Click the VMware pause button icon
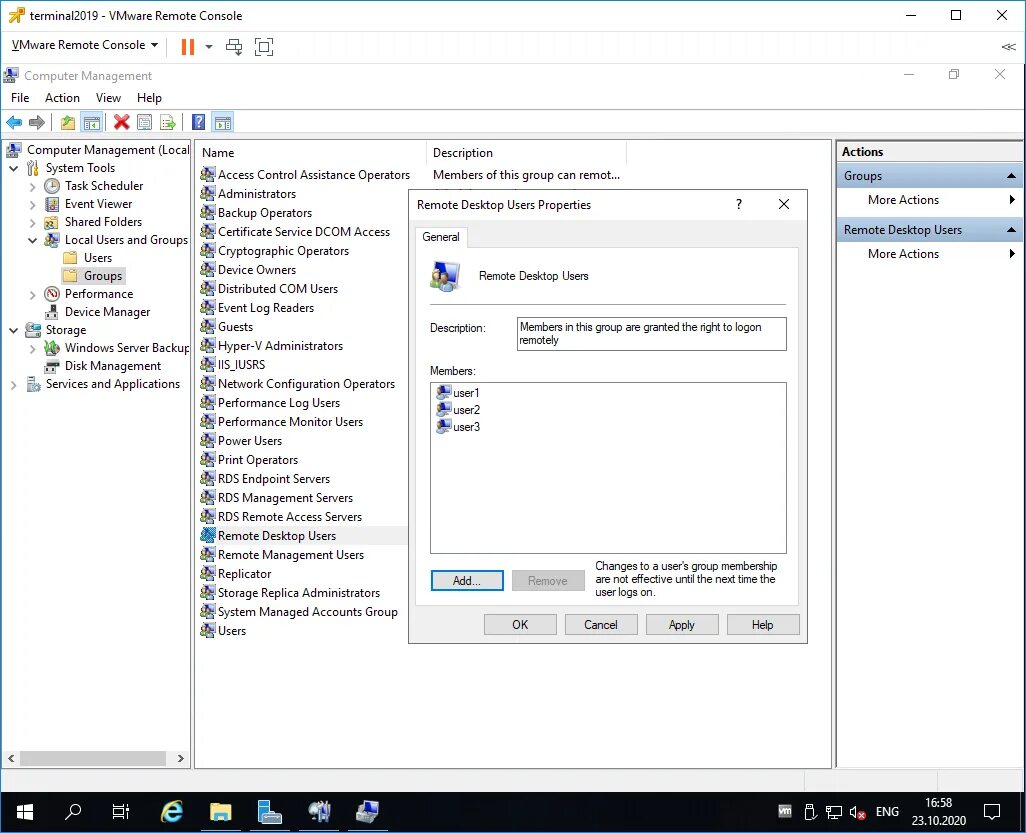The width and height of the screenshot is (1026, 833). tap(188, 46)
